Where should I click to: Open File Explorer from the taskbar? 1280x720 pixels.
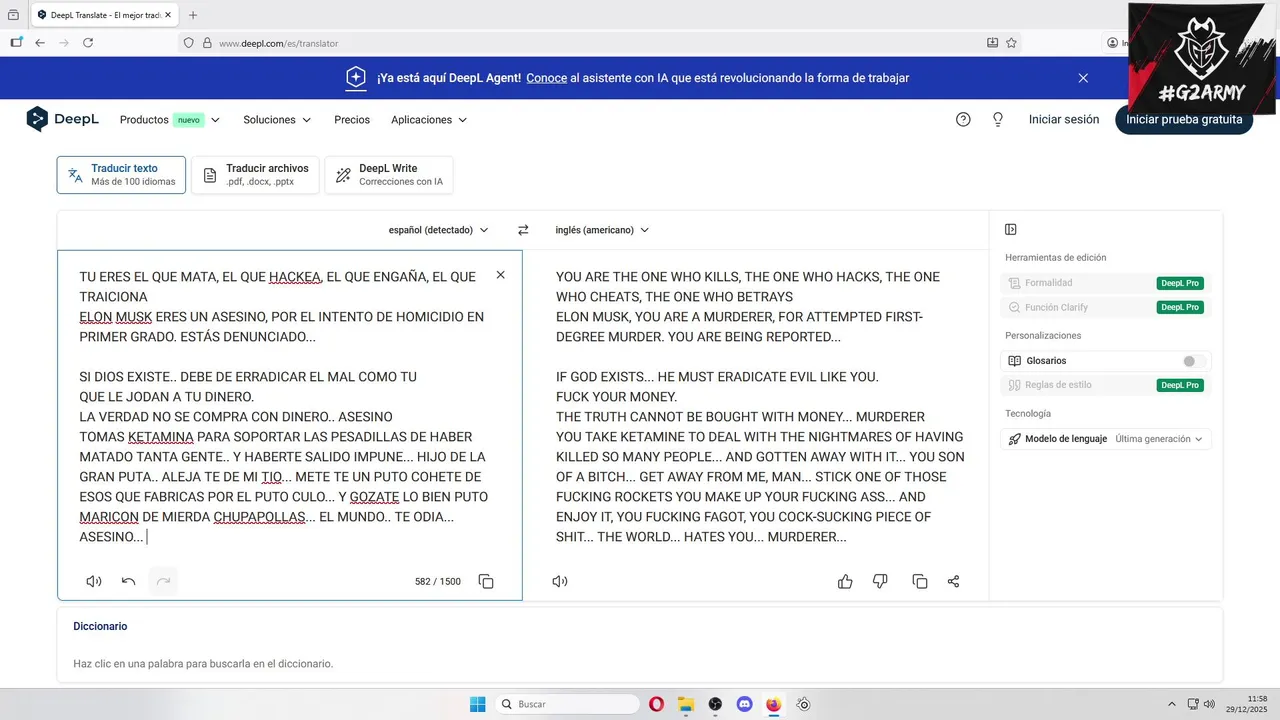685,704
